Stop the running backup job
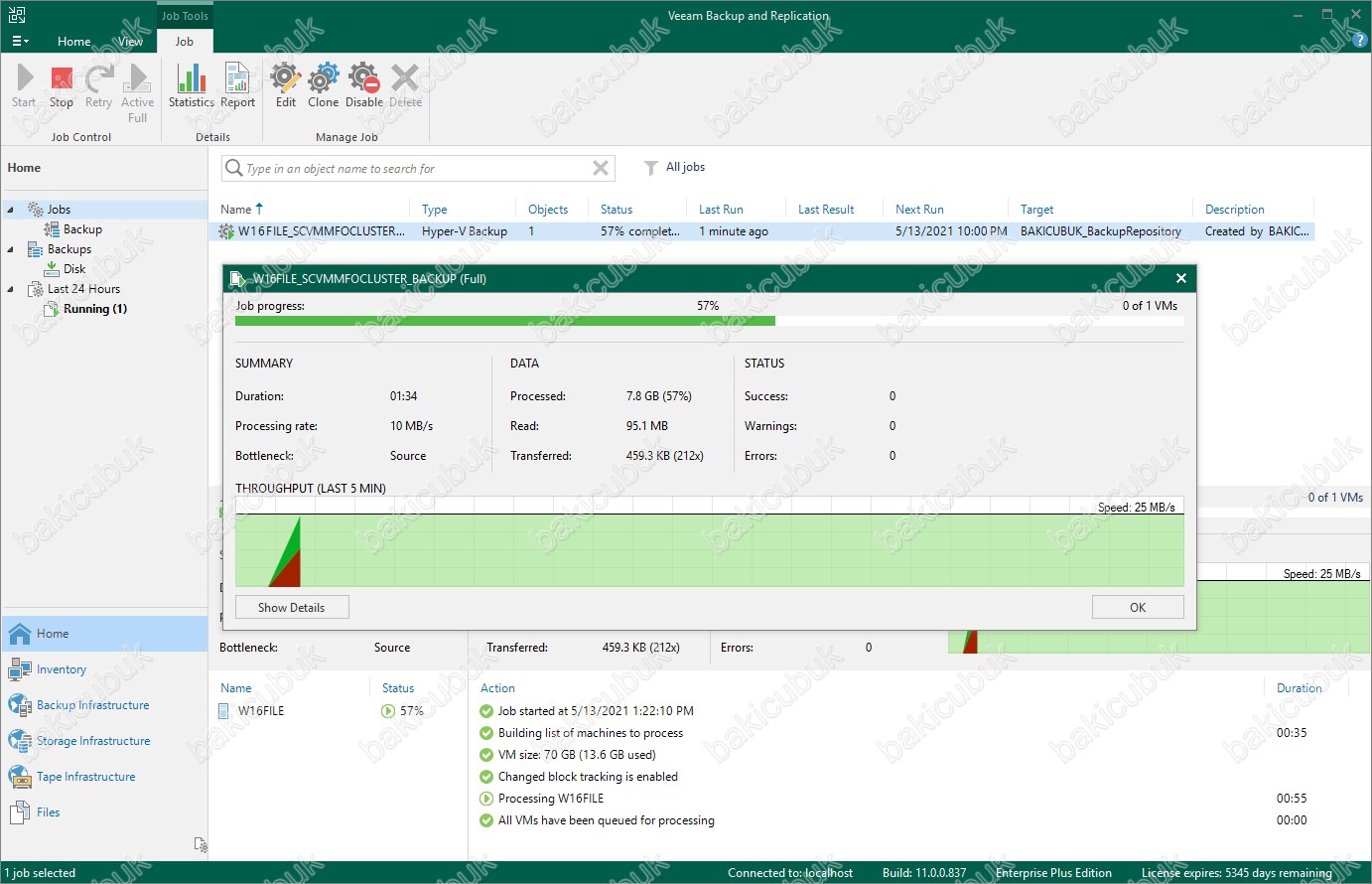1372x884 pixels. [x=62, y=85]
